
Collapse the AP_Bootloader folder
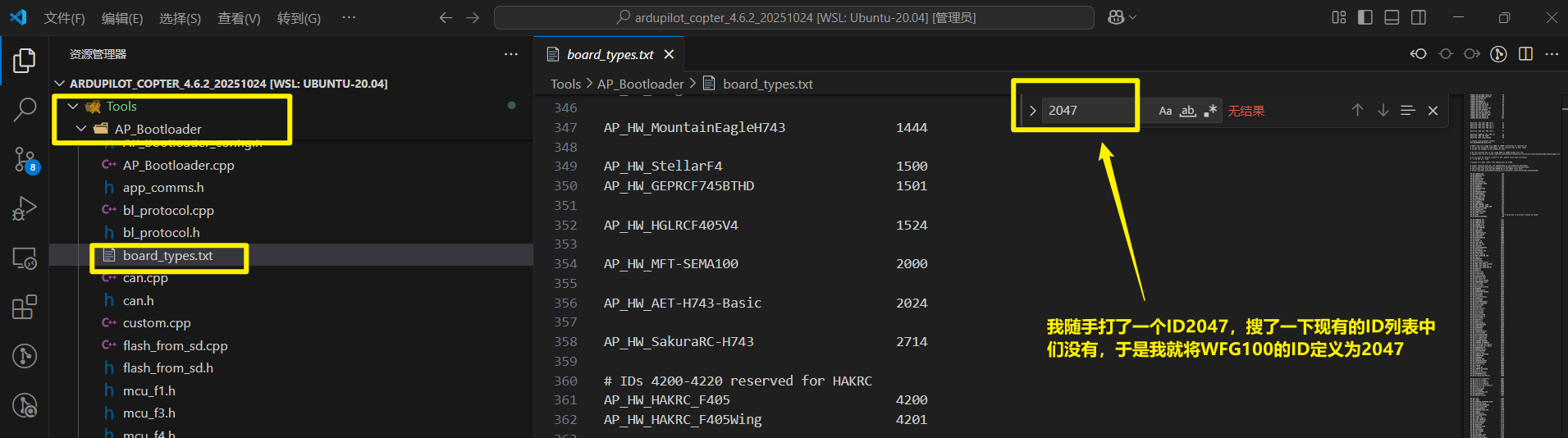click(81, 129)
